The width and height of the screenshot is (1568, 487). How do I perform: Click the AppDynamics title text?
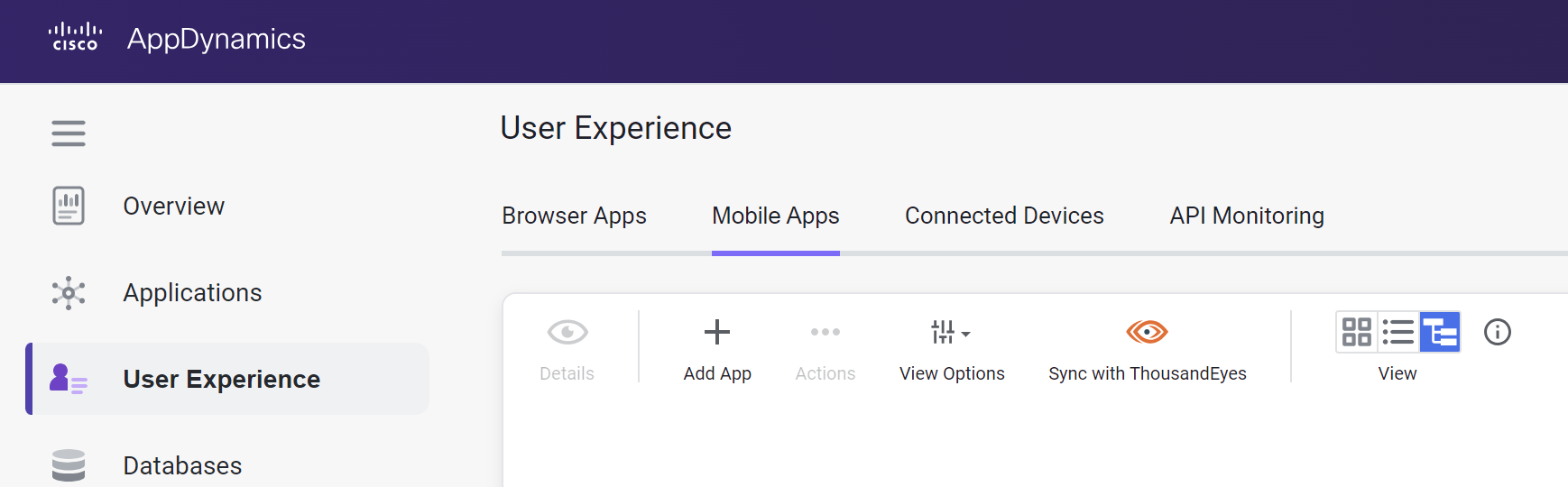(217, 39)
